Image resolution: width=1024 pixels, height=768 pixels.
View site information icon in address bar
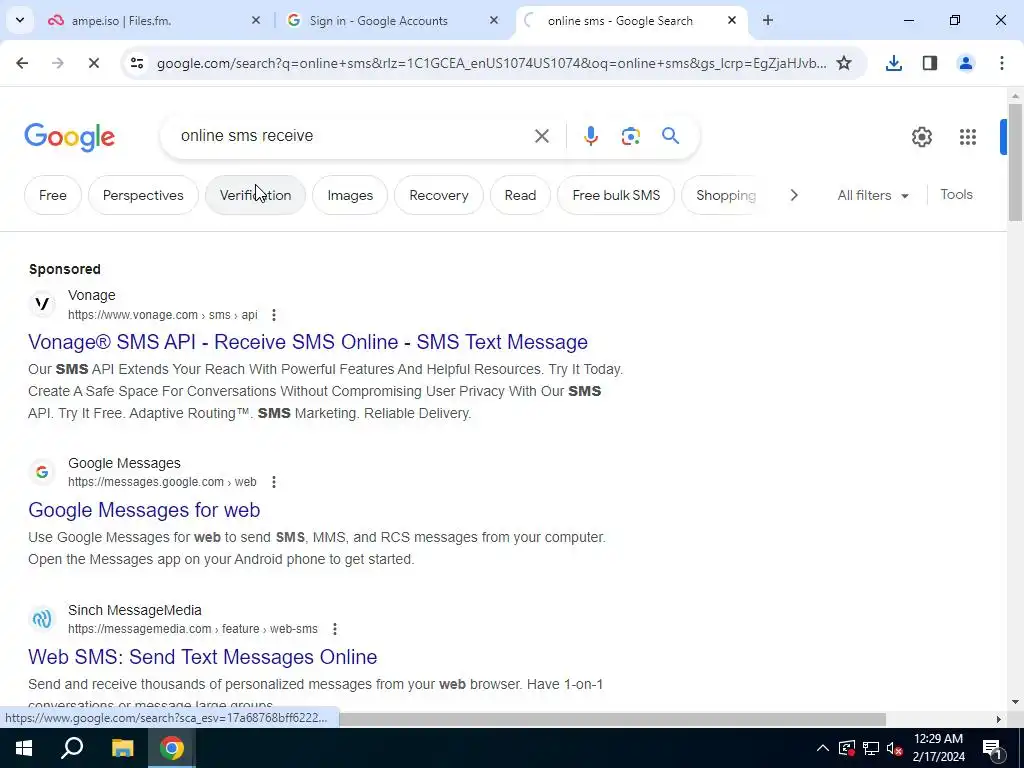pyautogui.click(x=136, y=63)
